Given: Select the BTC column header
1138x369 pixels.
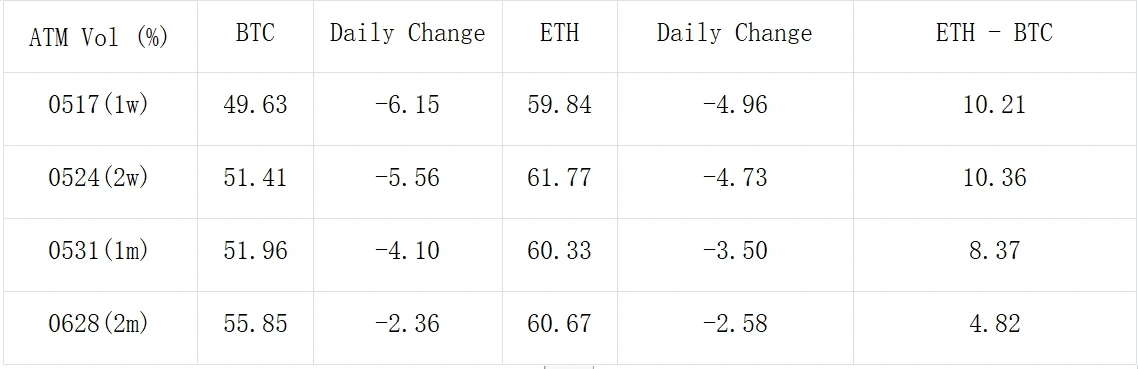Looking at the screenshot, I should (255, 36).
